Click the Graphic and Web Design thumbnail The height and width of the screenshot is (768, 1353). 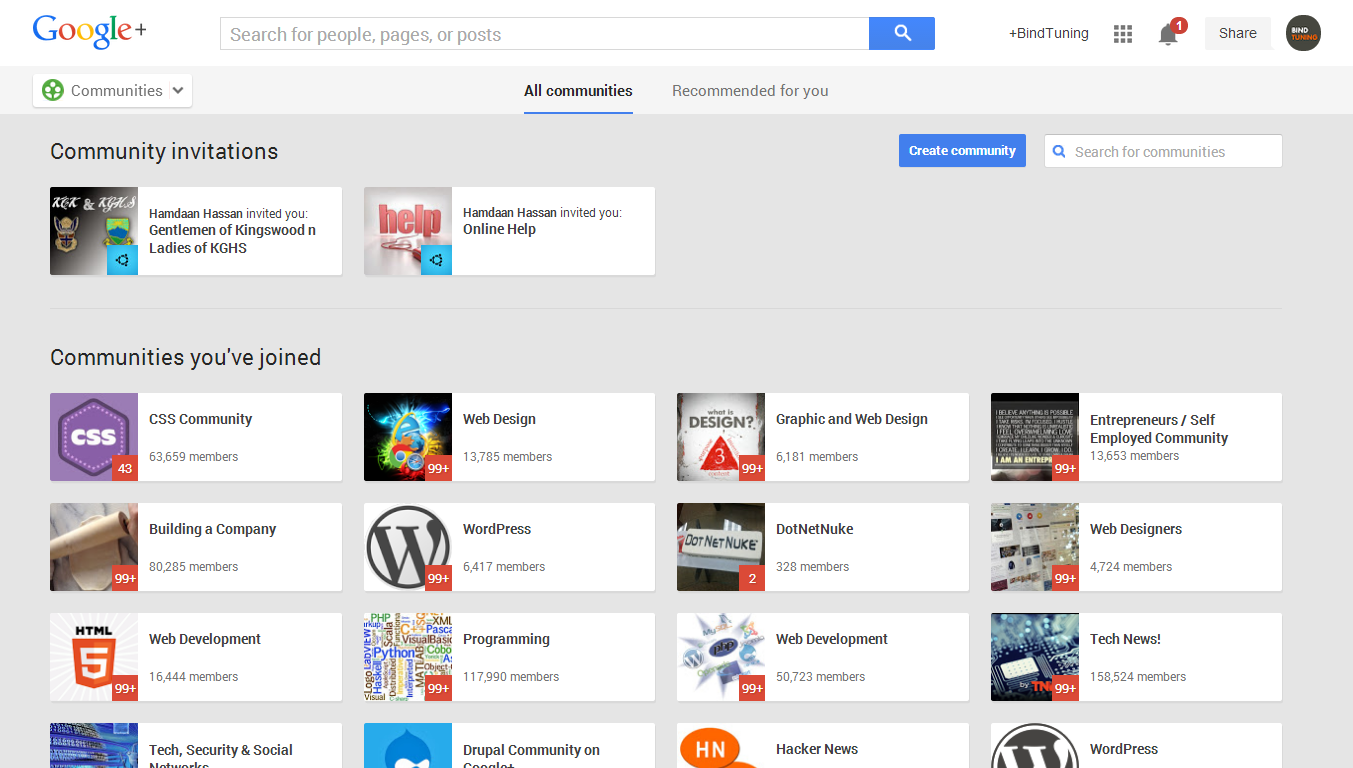pyautogui.click(x=721, y=437)
